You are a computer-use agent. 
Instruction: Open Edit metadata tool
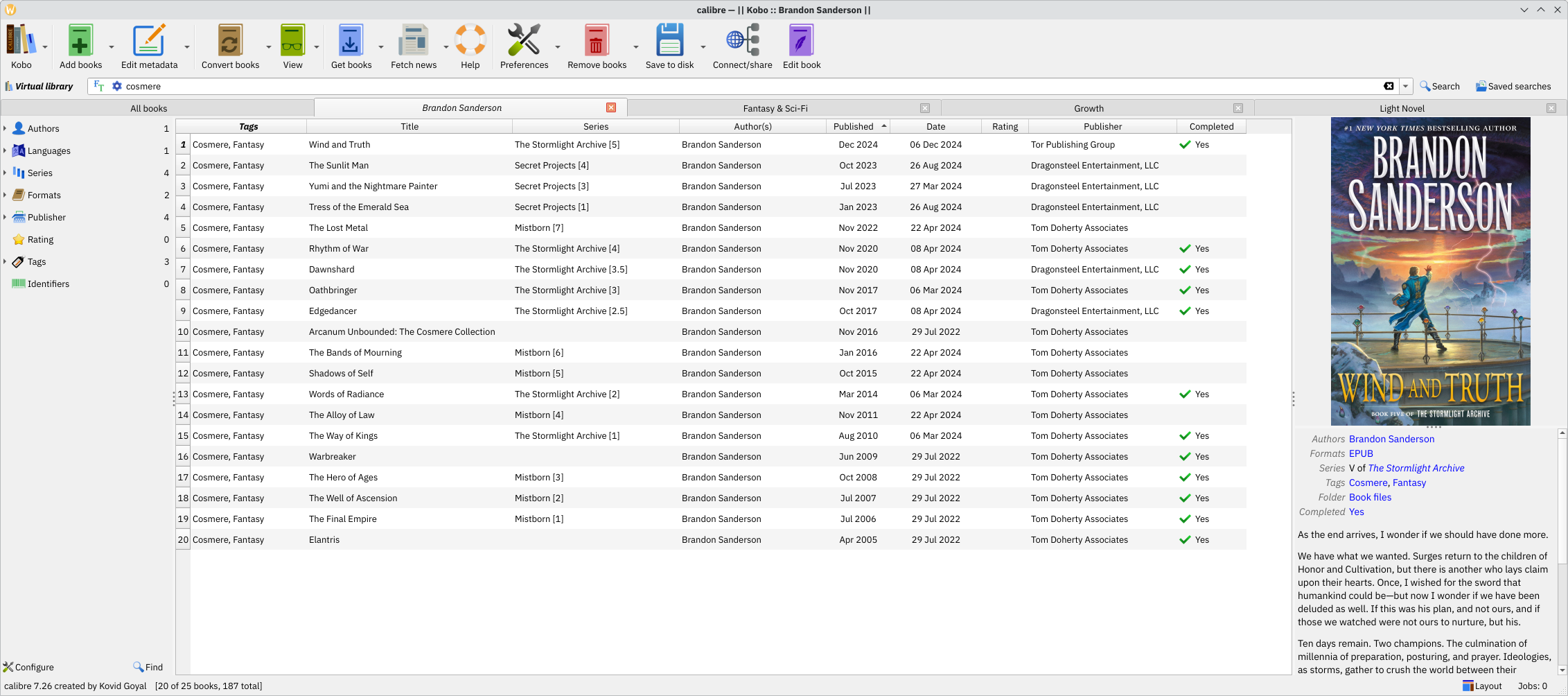[x=149, y=40]
